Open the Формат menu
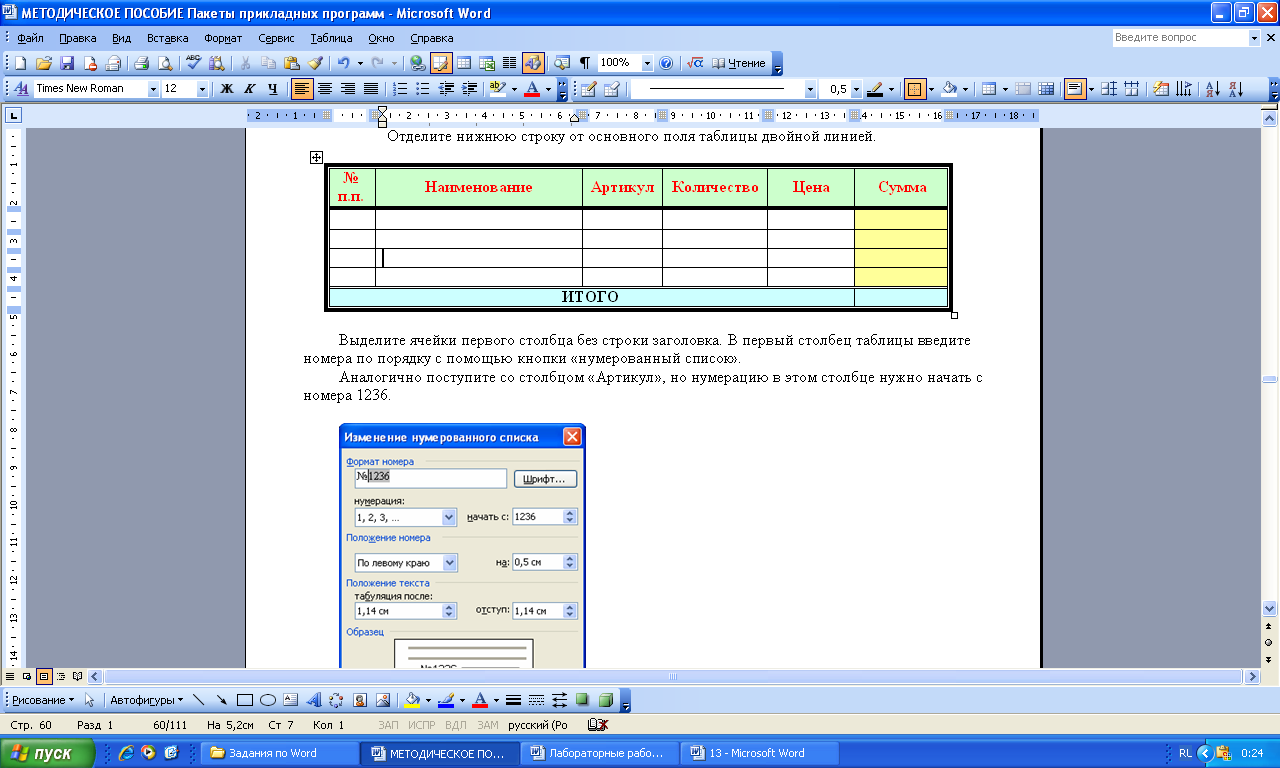The image size is (1280, 768). pyautogui.click(x=223, y=38)
